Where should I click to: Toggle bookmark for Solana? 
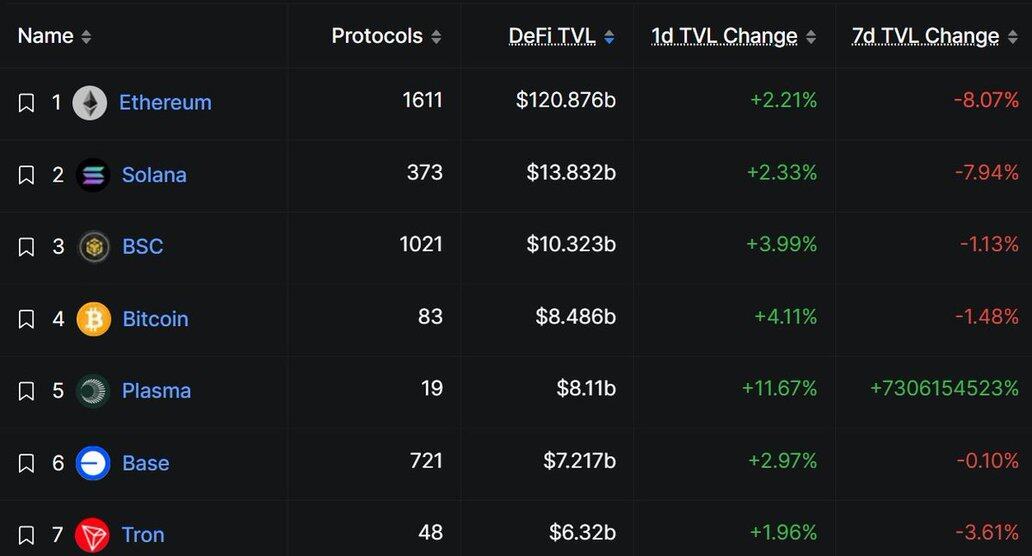tap(26, 175)
